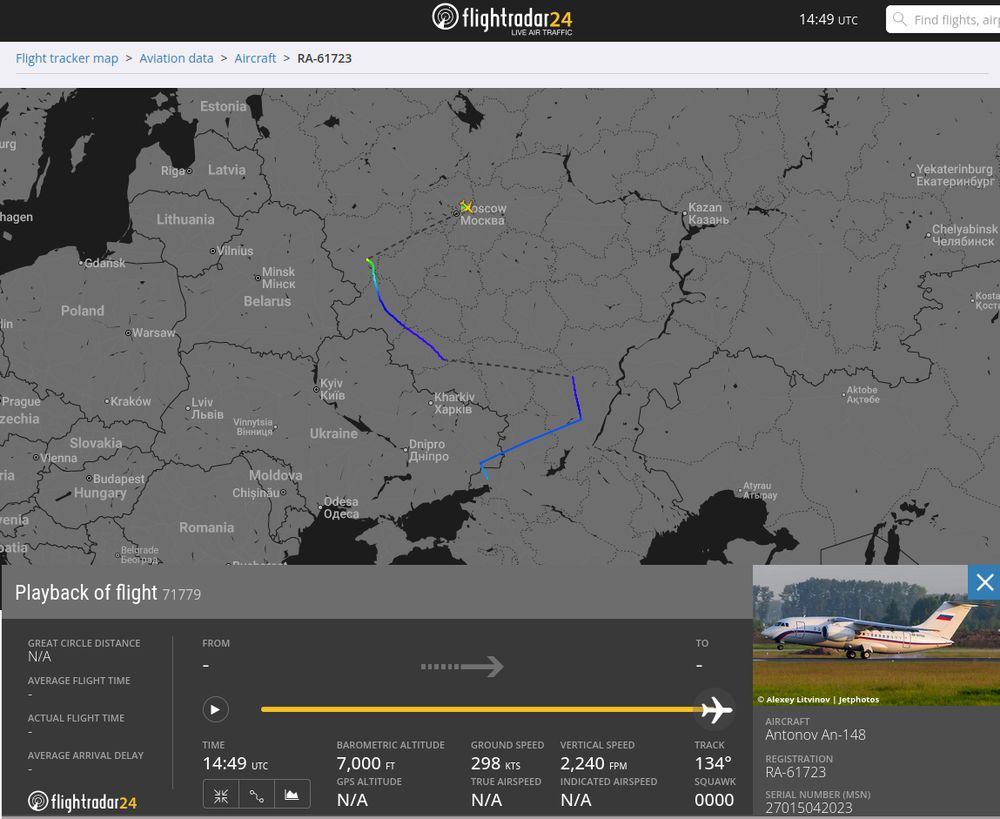
Task: Click the Chelyabinsk city label on map
Action: coord(964,235)
